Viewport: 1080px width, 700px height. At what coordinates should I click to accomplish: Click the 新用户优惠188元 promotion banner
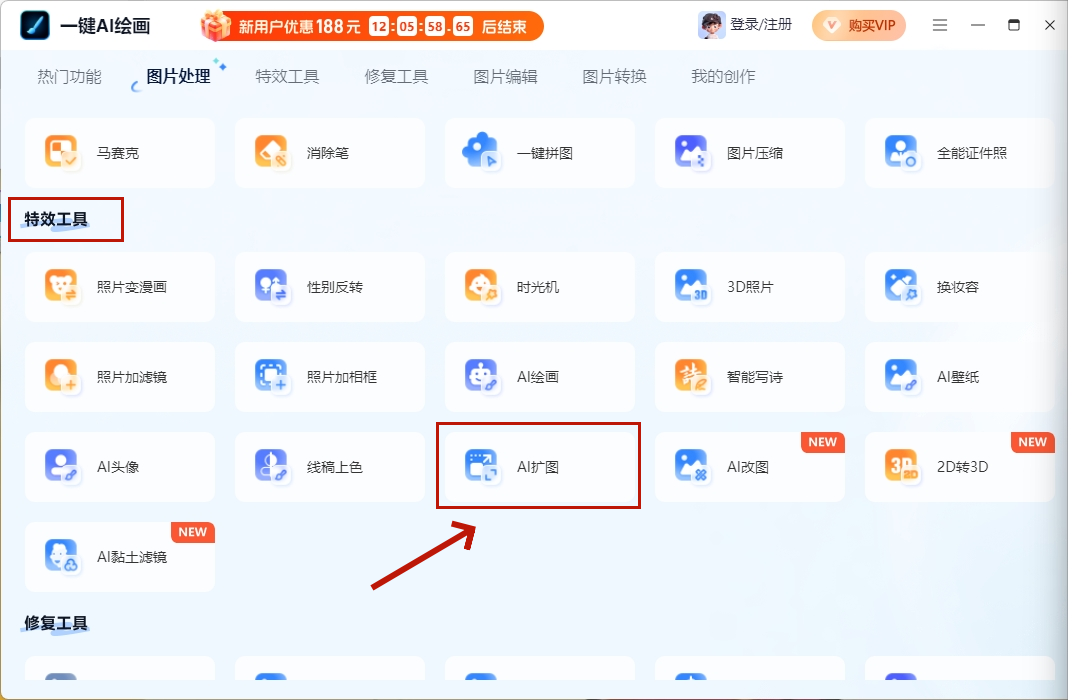372,26
